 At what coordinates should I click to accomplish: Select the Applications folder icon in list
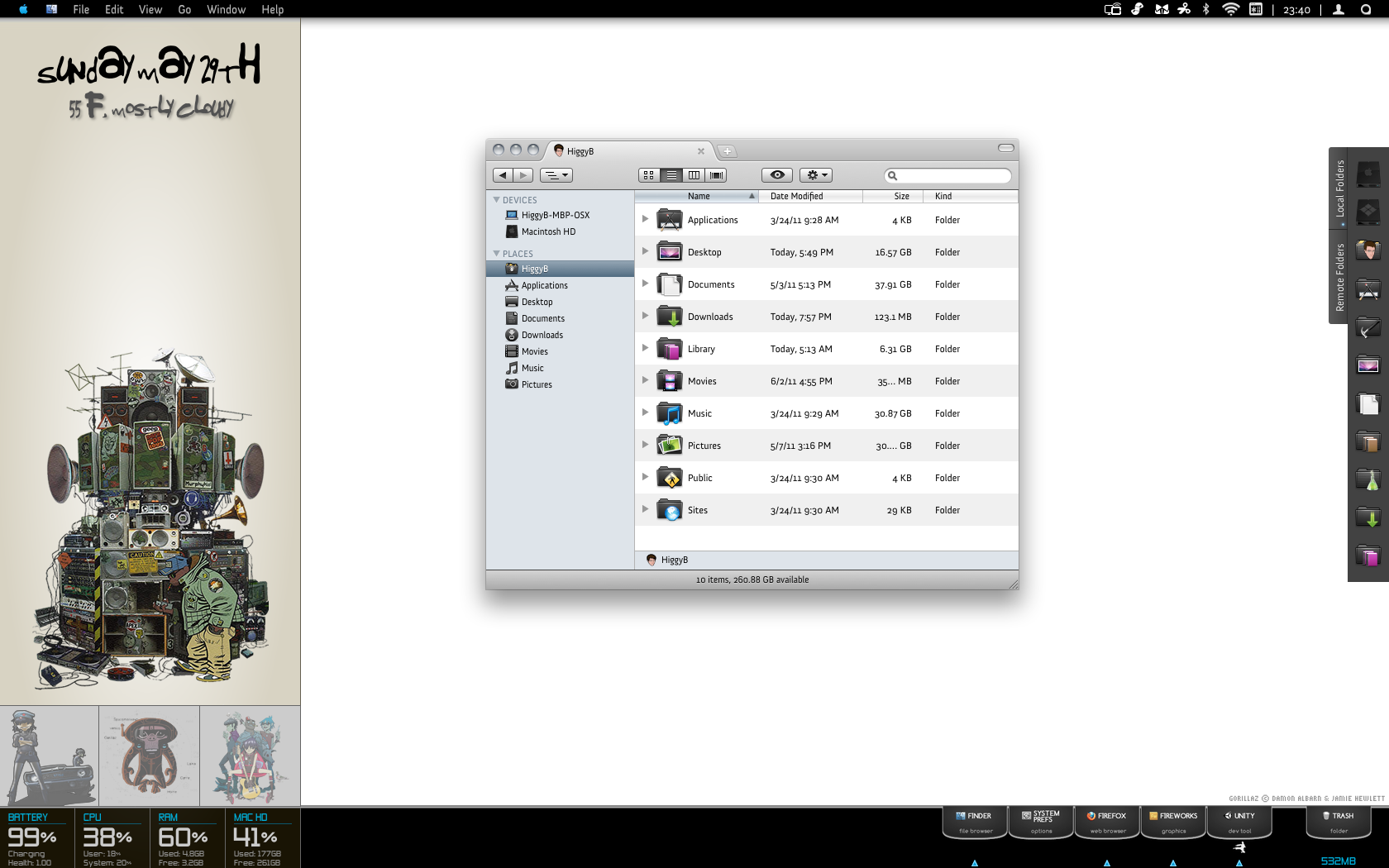tap(670, 220)
